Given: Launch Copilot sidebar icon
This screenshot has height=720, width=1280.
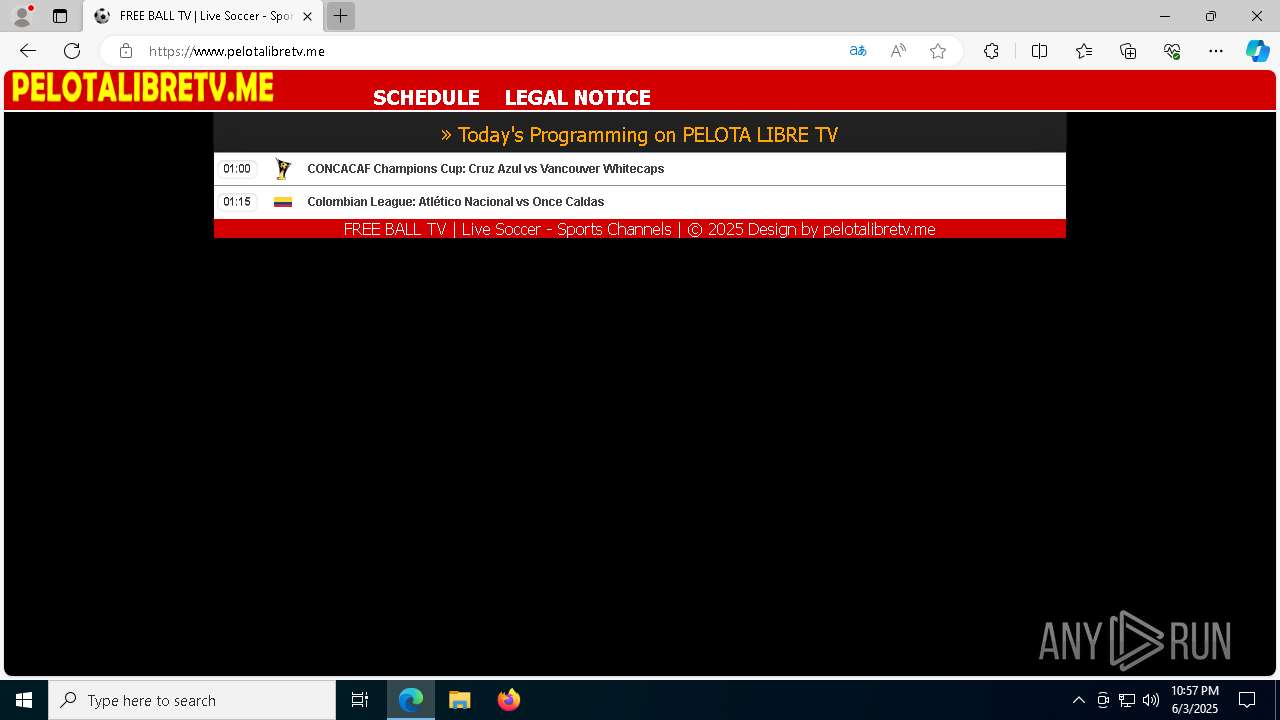Looking at the screenshot, I should pyautogui.click(x=1258, y=51).
